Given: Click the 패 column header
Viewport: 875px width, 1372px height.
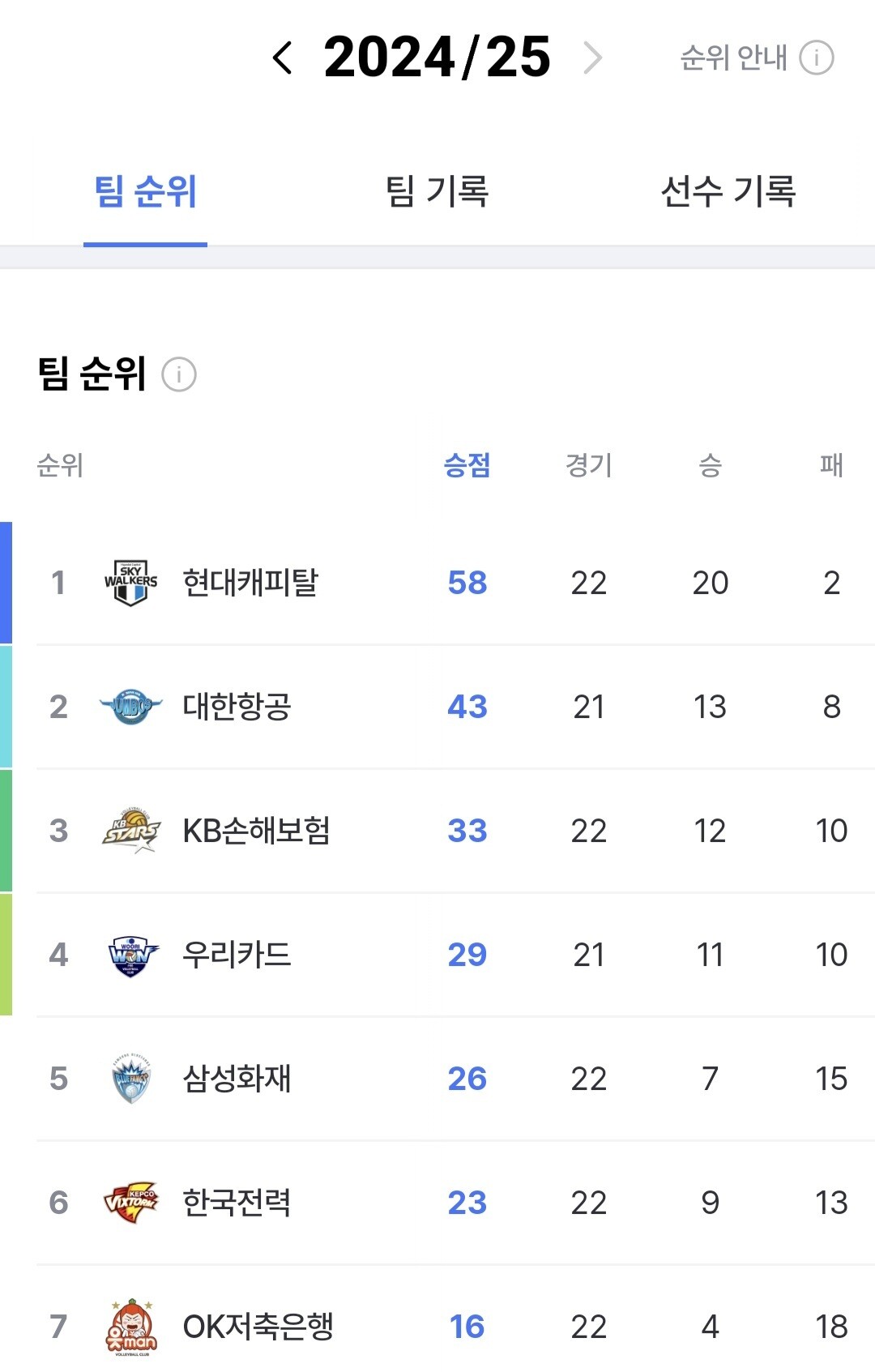Looking at the screenshot, I should coord(831,465).
